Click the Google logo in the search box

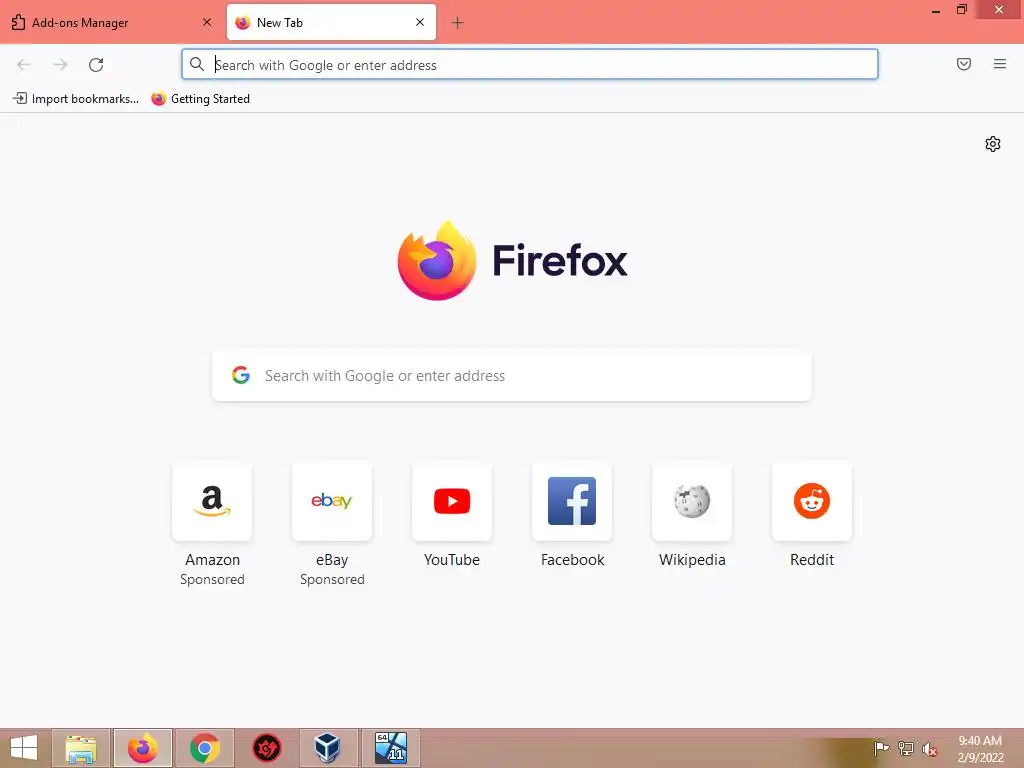tap(241, 375)
